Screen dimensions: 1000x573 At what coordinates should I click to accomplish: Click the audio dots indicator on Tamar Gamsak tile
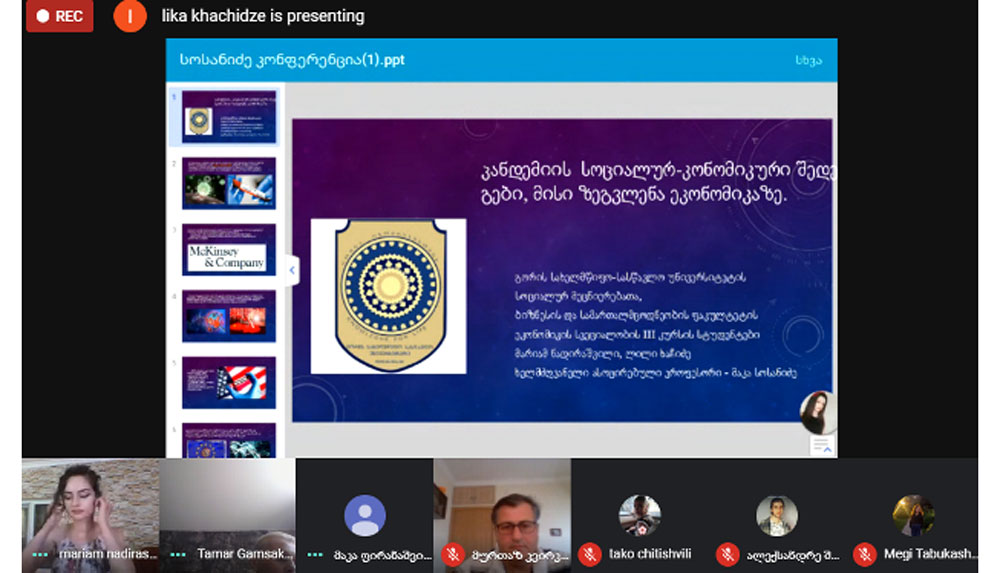(178, 553)
